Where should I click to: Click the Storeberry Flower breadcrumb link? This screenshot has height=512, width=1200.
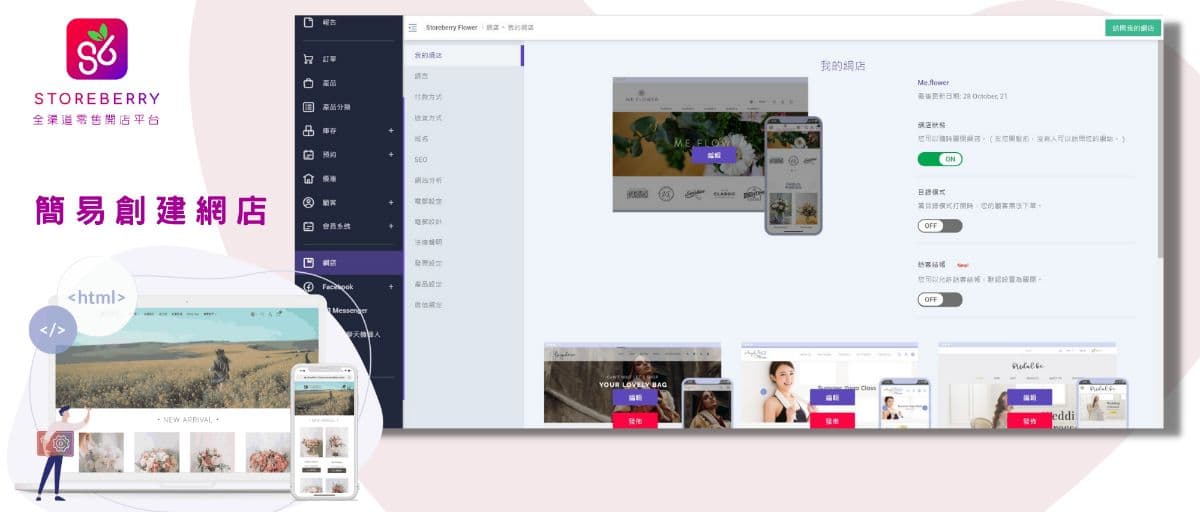tap(451, 28)
